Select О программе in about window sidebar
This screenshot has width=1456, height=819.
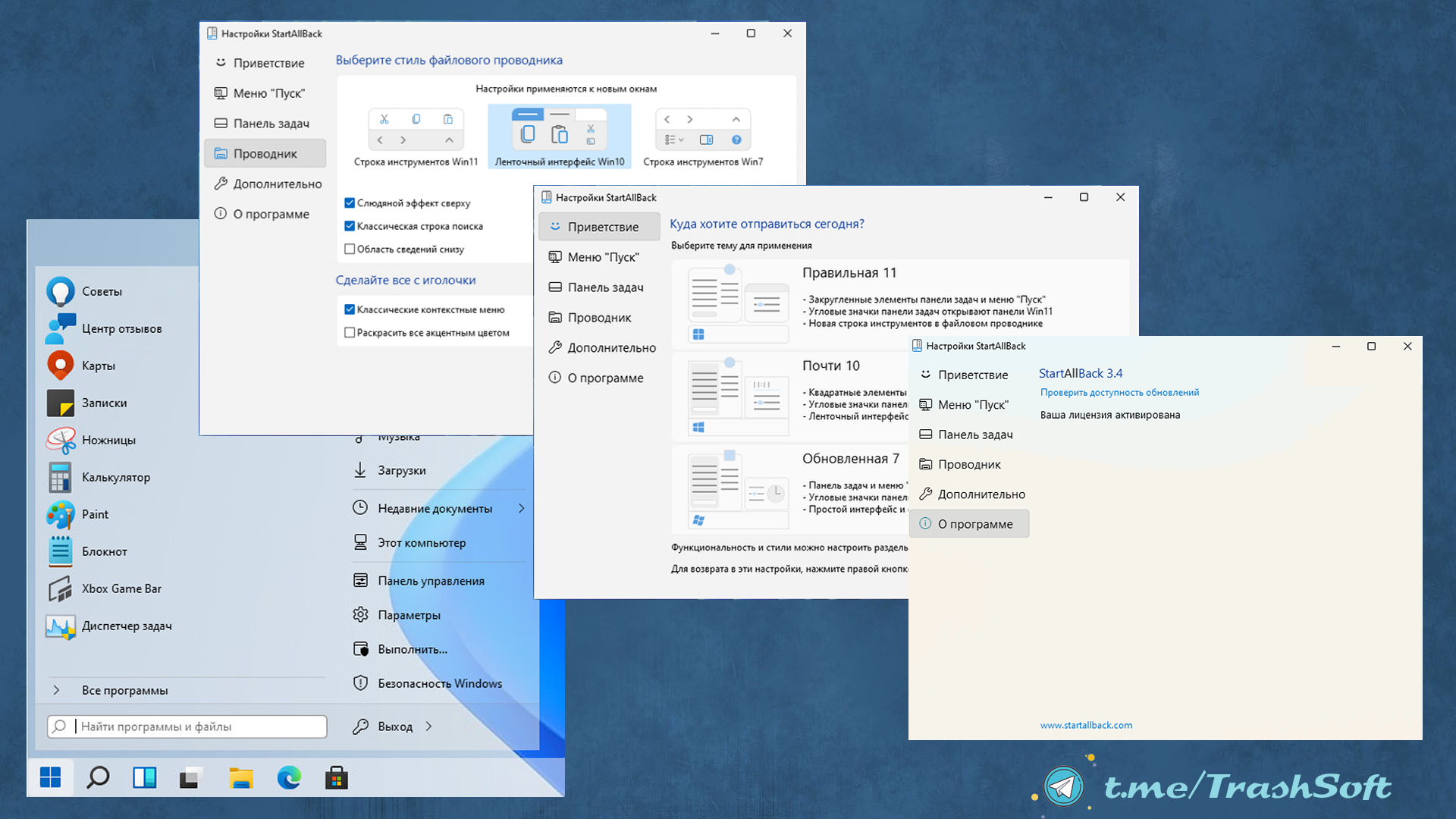pos(969,524)
